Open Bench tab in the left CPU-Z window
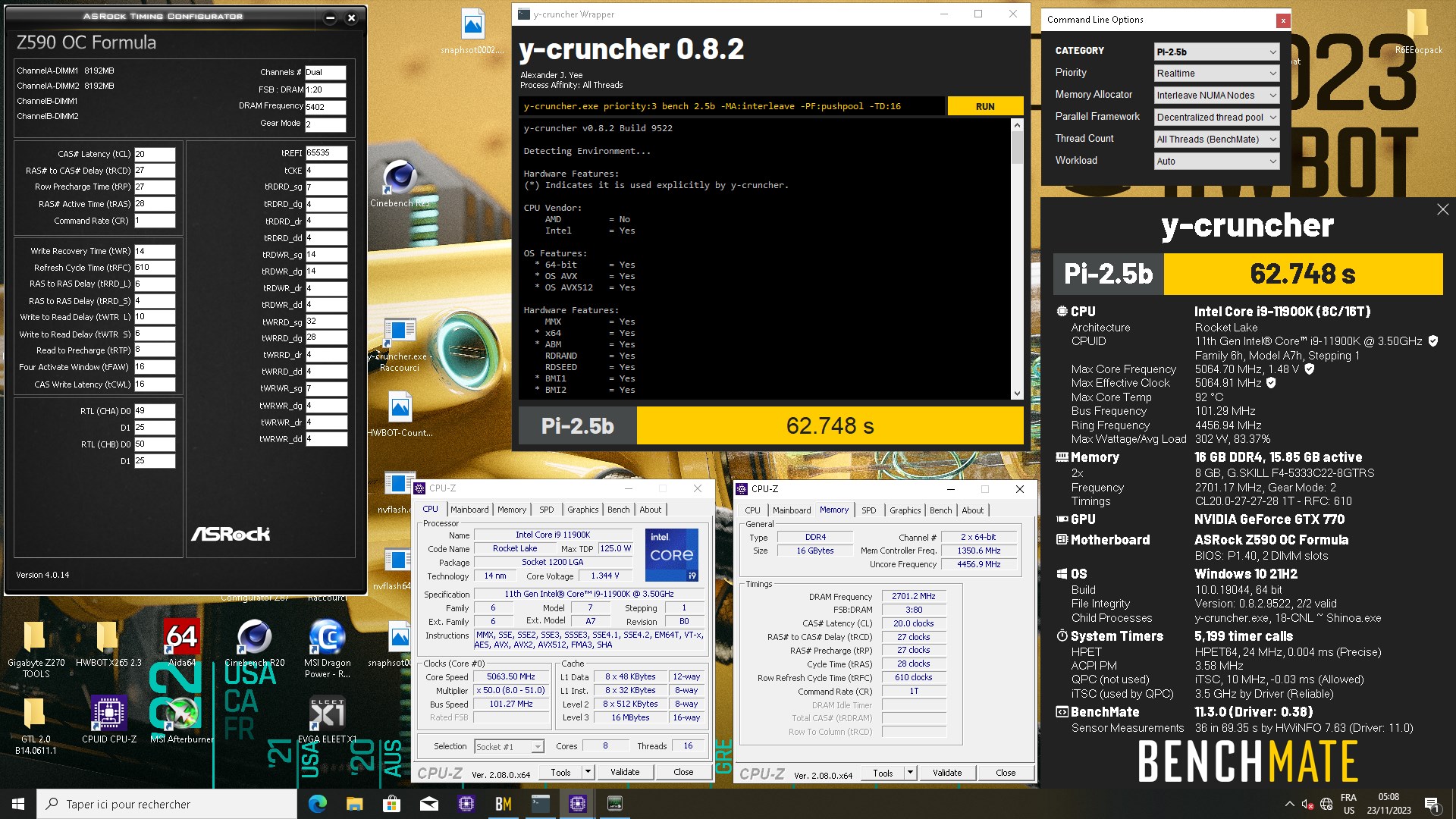 click(x=619, y=510)
